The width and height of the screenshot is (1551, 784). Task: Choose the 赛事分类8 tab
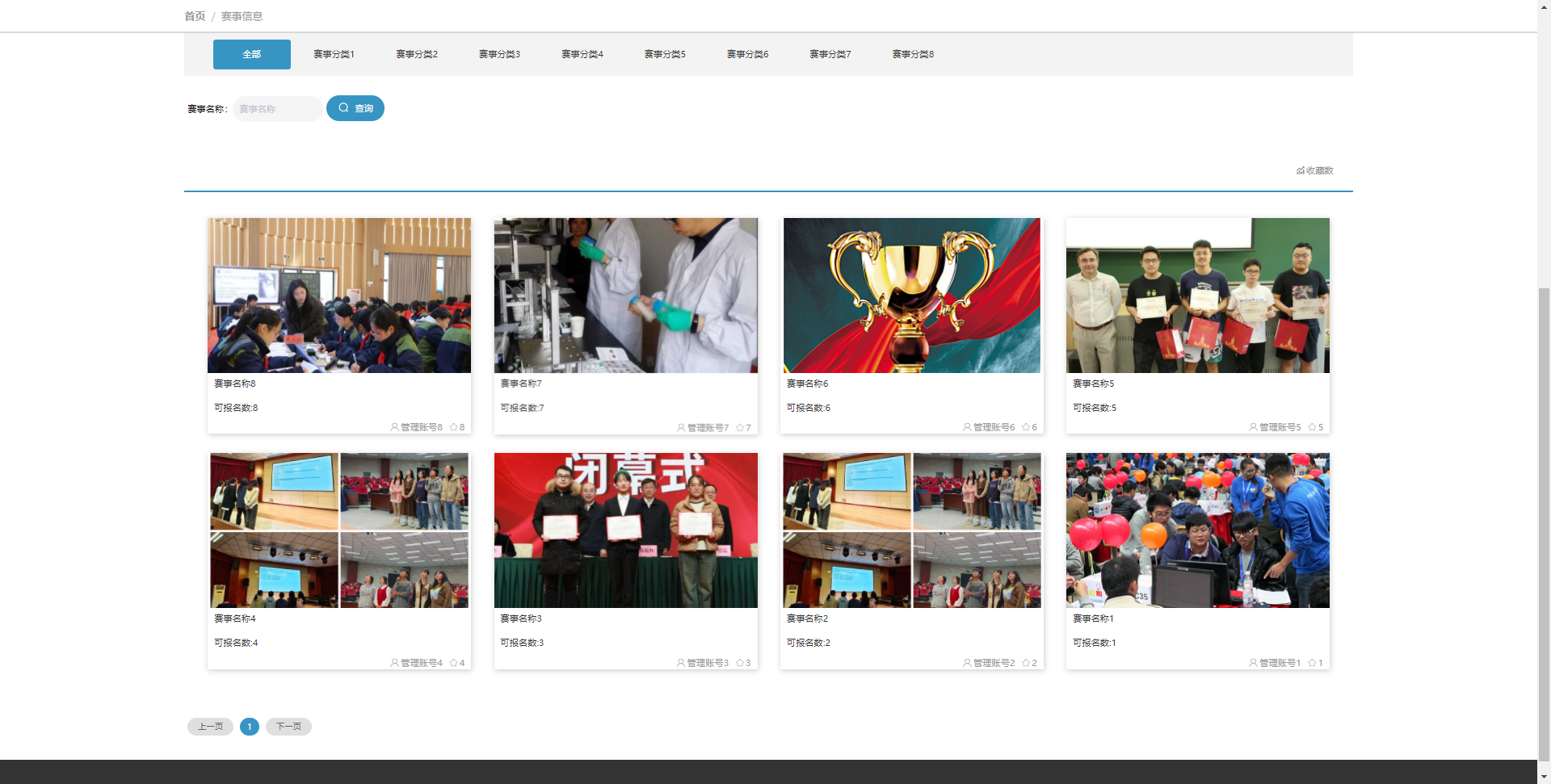(913, 54)
